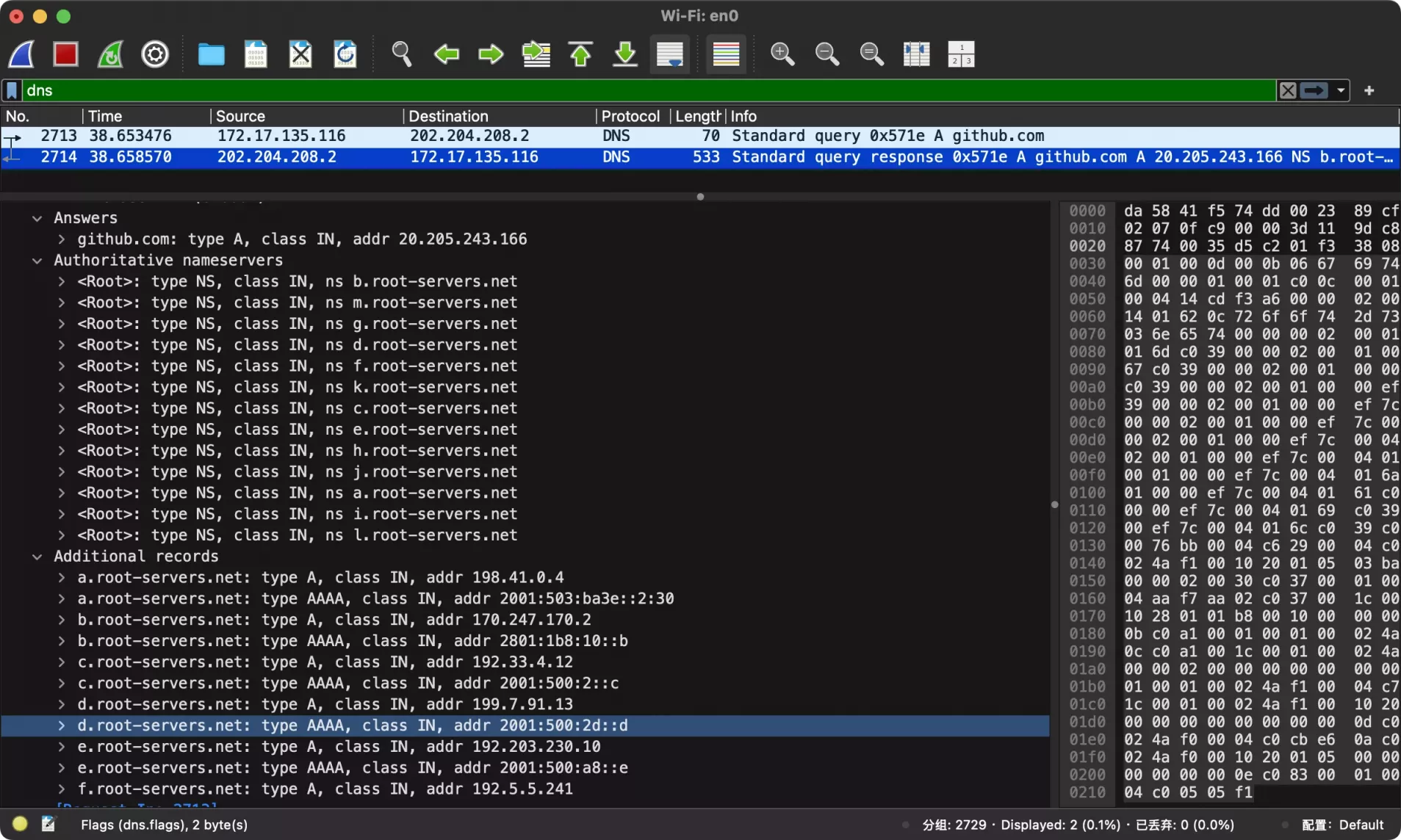Go to specified packet

[x=536, y=54]
